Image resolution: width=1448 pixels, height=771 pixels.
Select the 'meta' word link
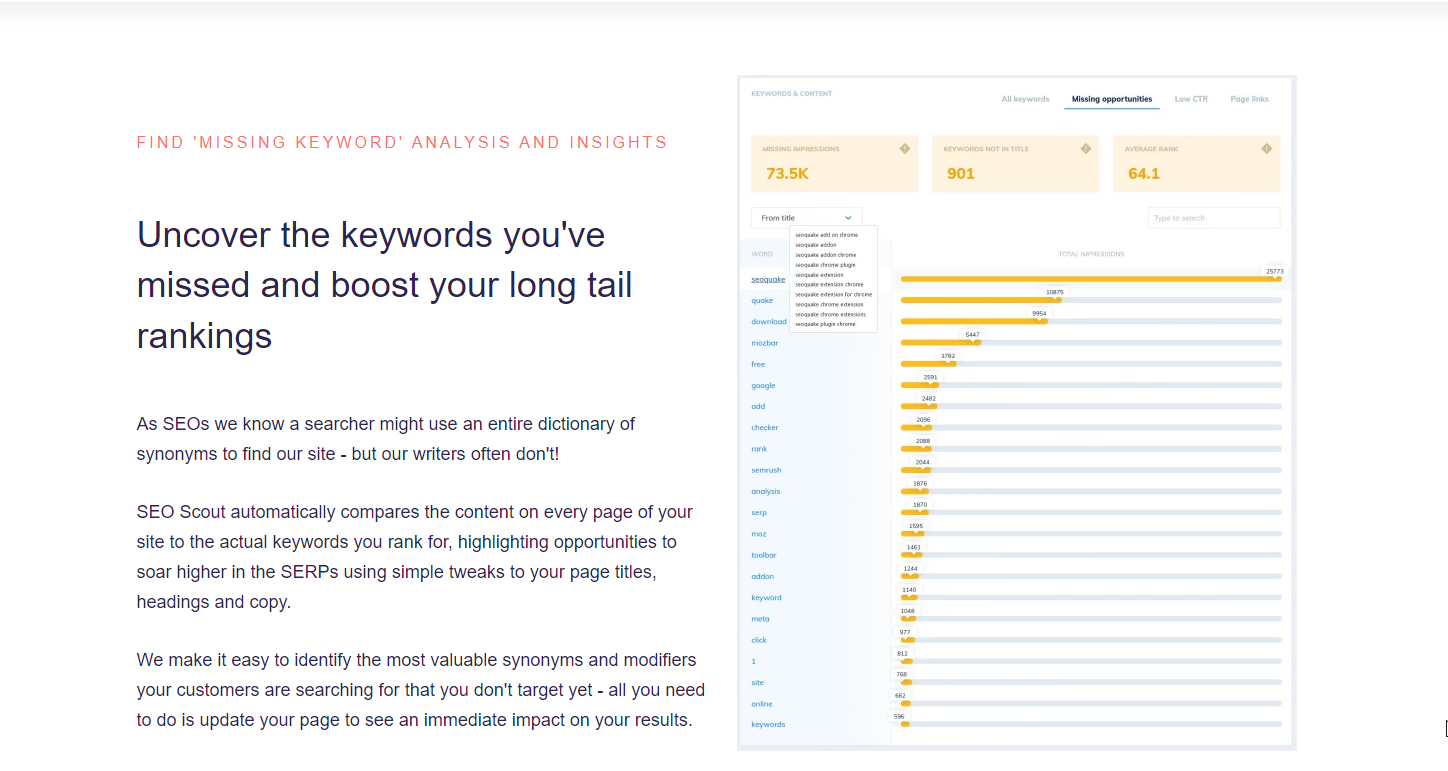(x=760, y=619)
